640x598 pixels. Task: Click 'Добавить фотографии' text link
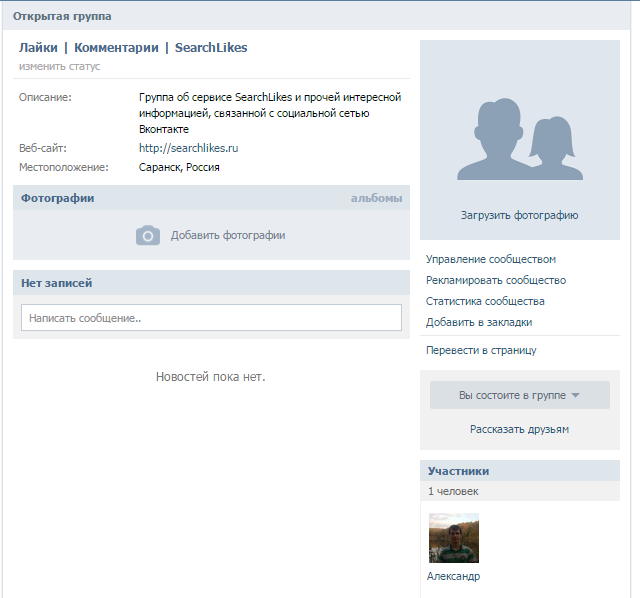point(228,235)
